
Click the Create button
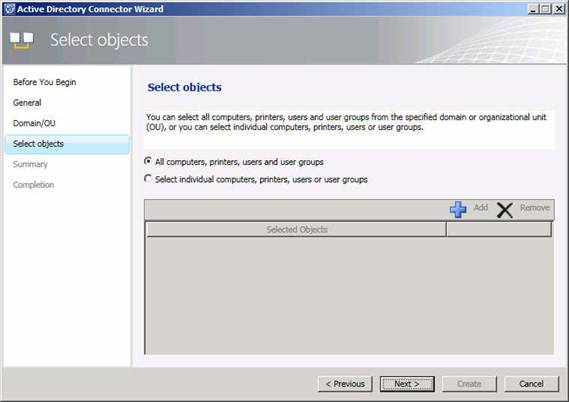click(469, 384)
